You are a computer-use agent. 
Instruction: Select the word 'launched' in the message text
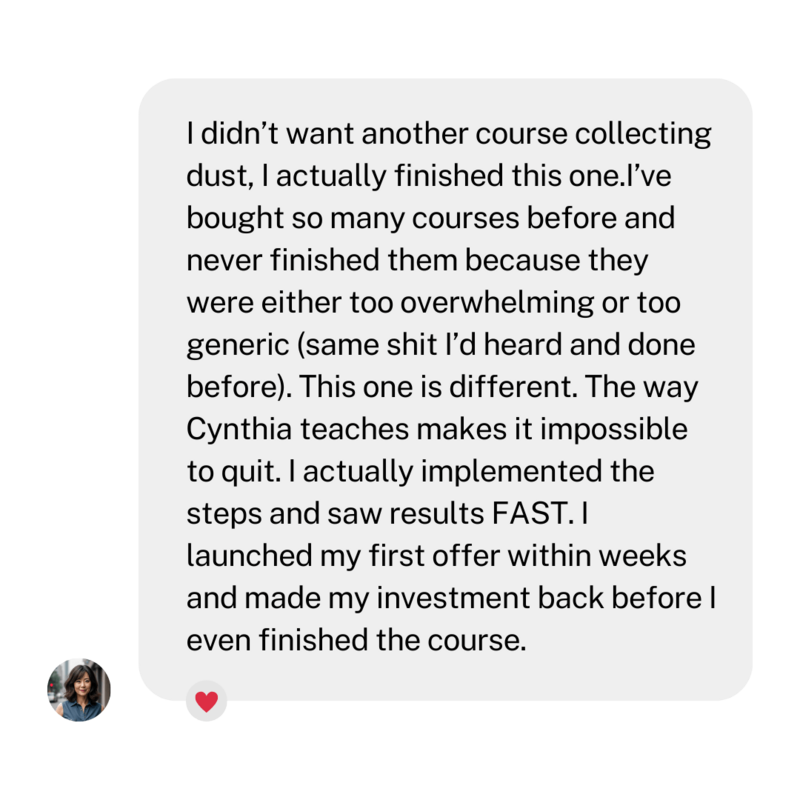249,556
